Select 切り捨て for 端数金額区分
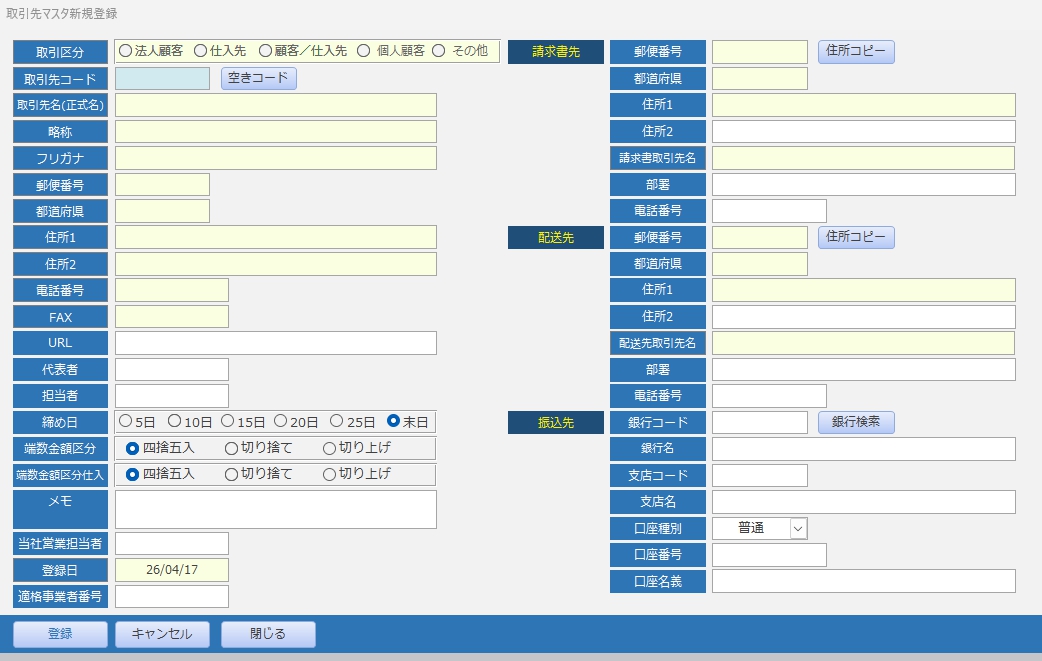The width and height of the screenshot is (1042, 661). (231, 448)
